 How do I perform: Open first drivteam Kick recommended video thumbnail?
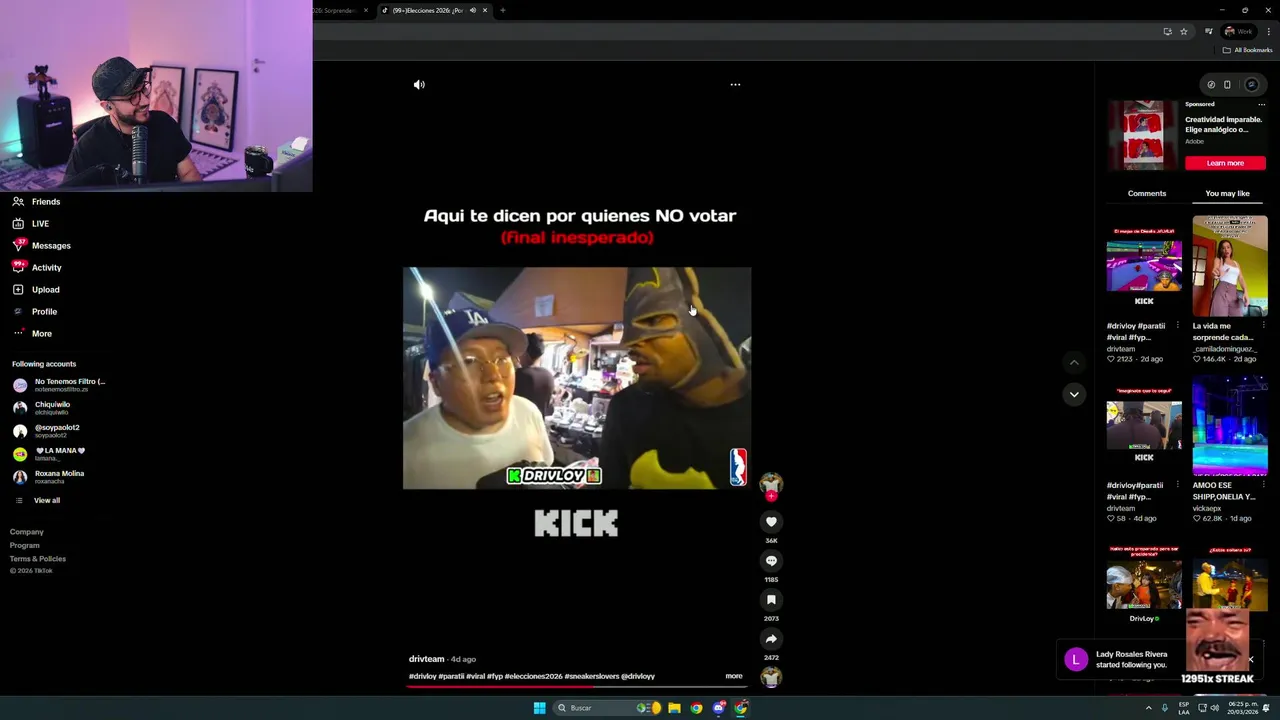coord(1144,266)
